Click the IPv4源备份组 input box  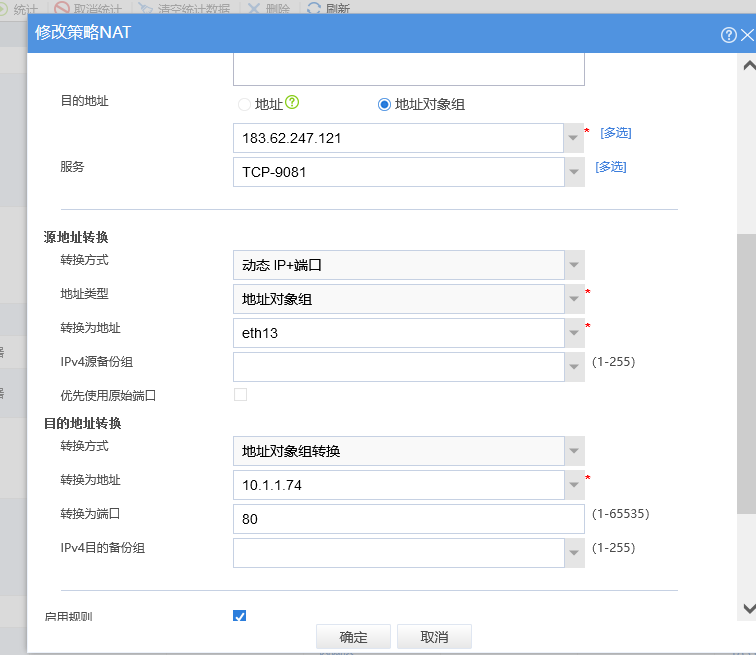click(x=399, y=367)
